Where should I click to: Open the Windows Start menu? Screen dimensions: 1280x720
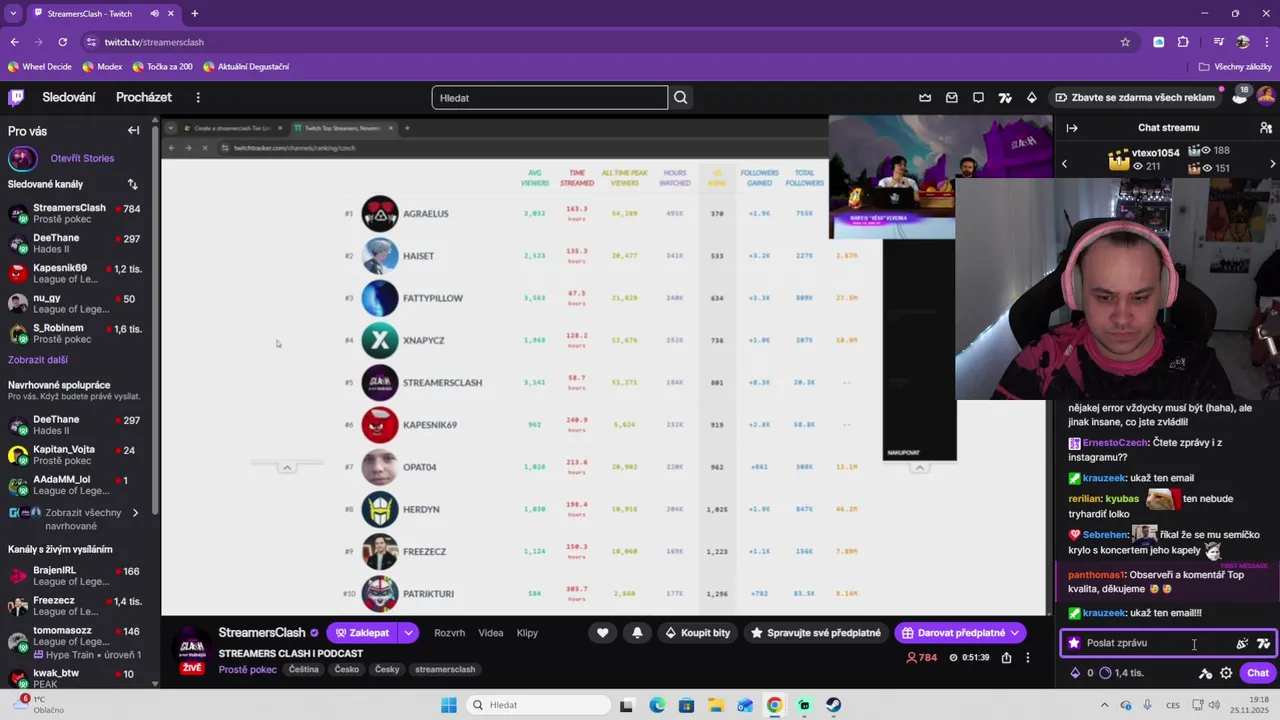click(449, 705)
